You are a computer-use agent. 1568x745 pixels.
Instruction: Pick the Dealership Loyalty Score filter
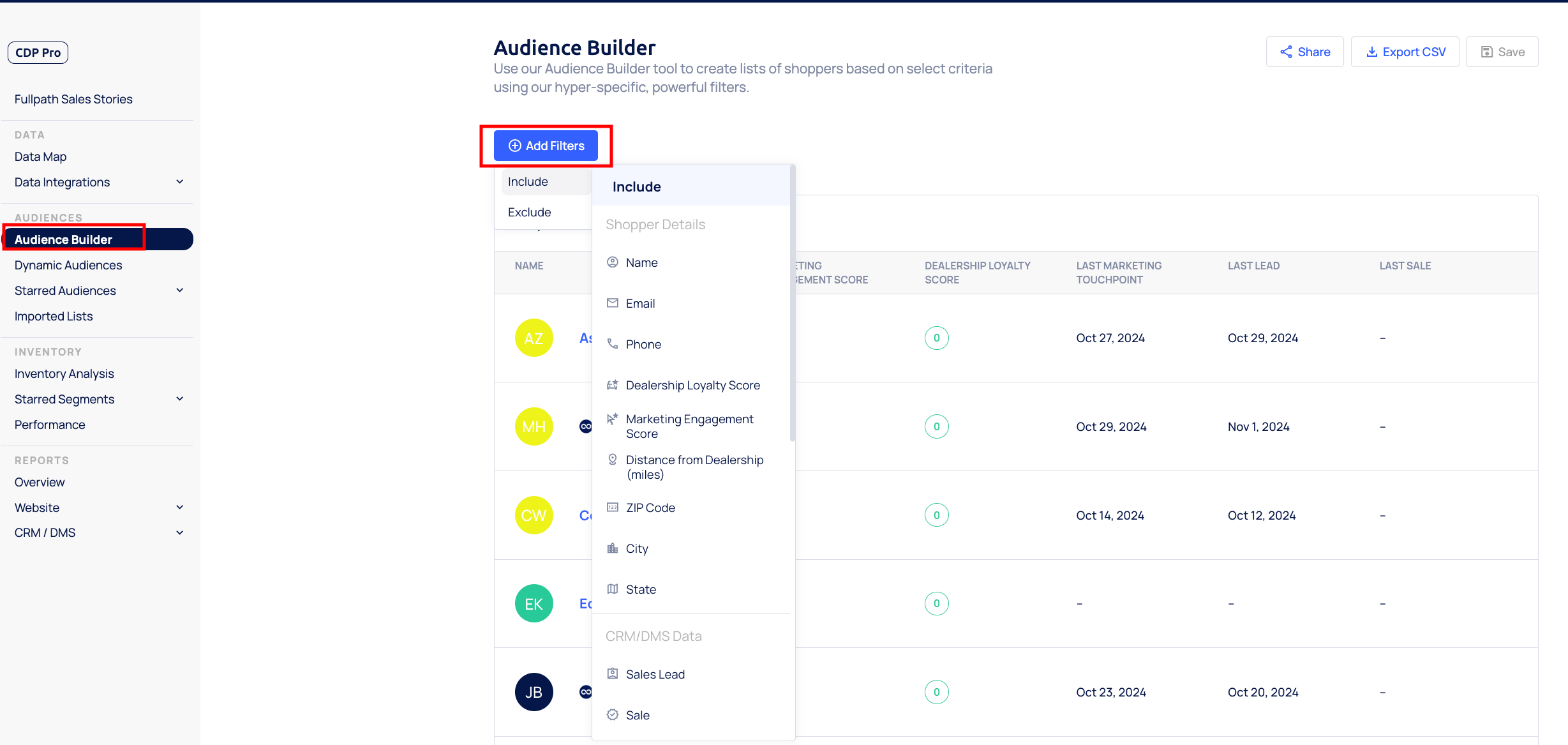pyautogui.click(x=692, y=385)
